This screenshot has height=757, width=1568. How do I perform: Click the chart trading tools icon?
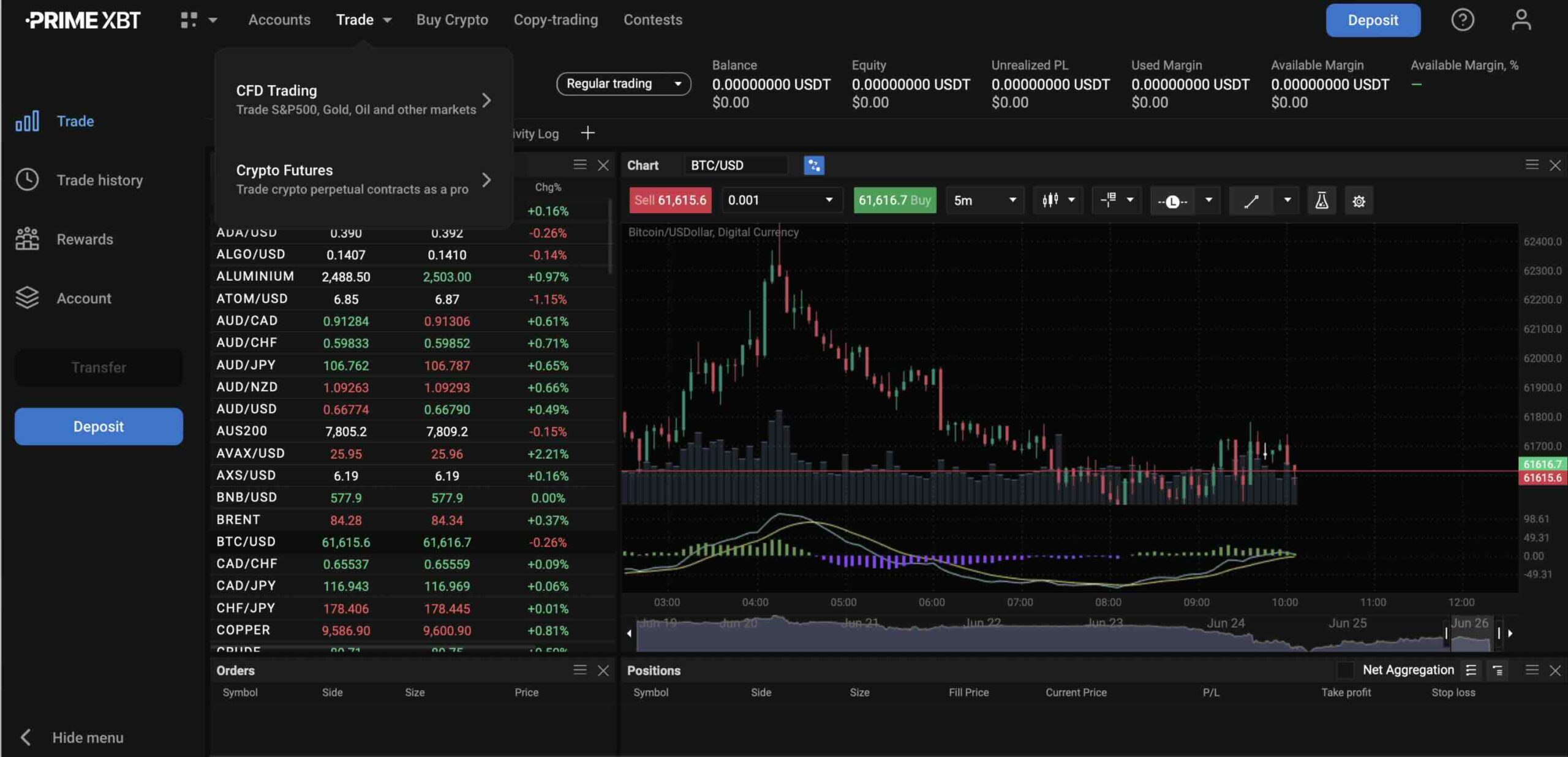pyautogui.click(x=1108, y=200)
